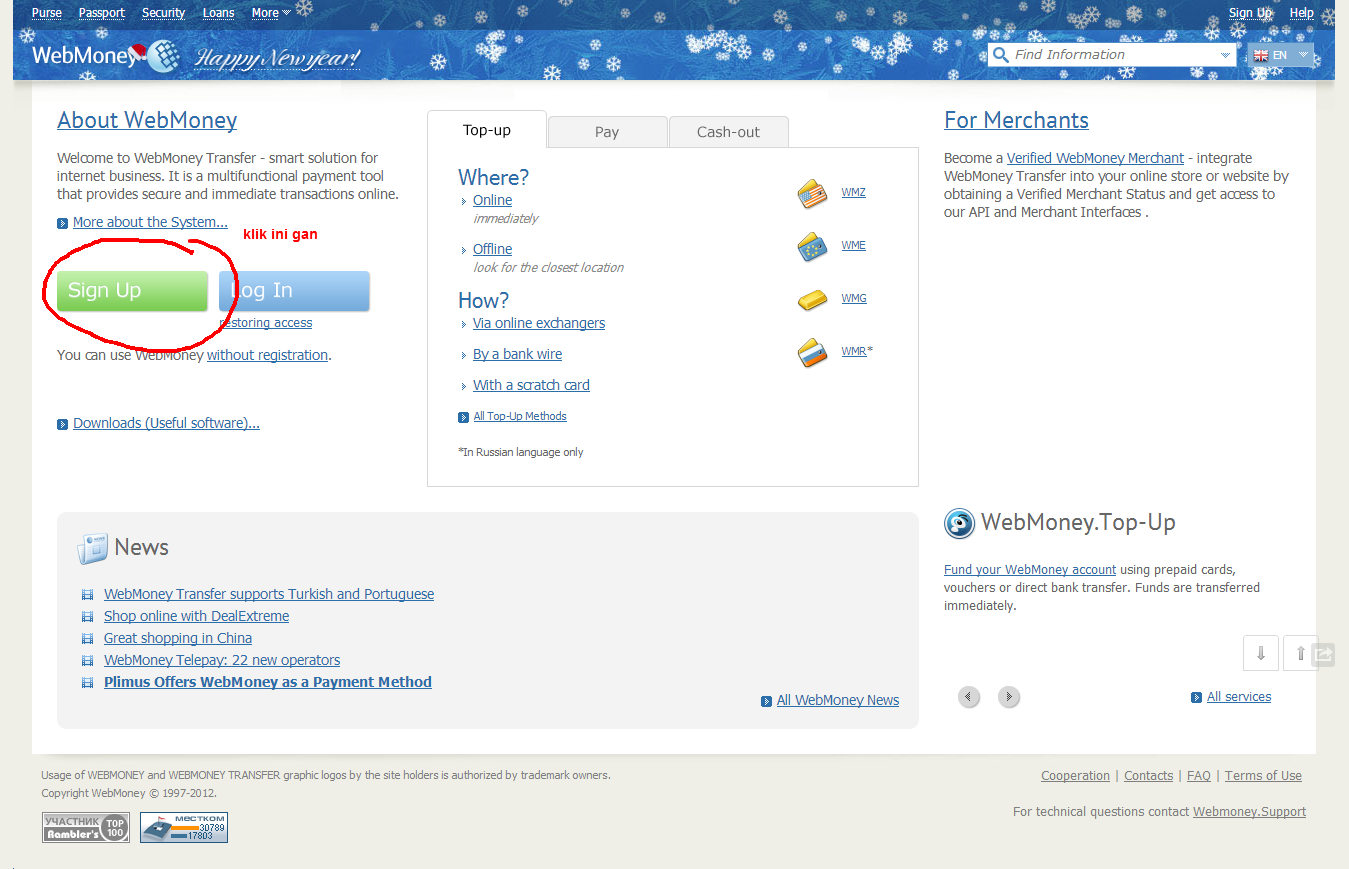Open the Purse menu item

coord(47,13)
